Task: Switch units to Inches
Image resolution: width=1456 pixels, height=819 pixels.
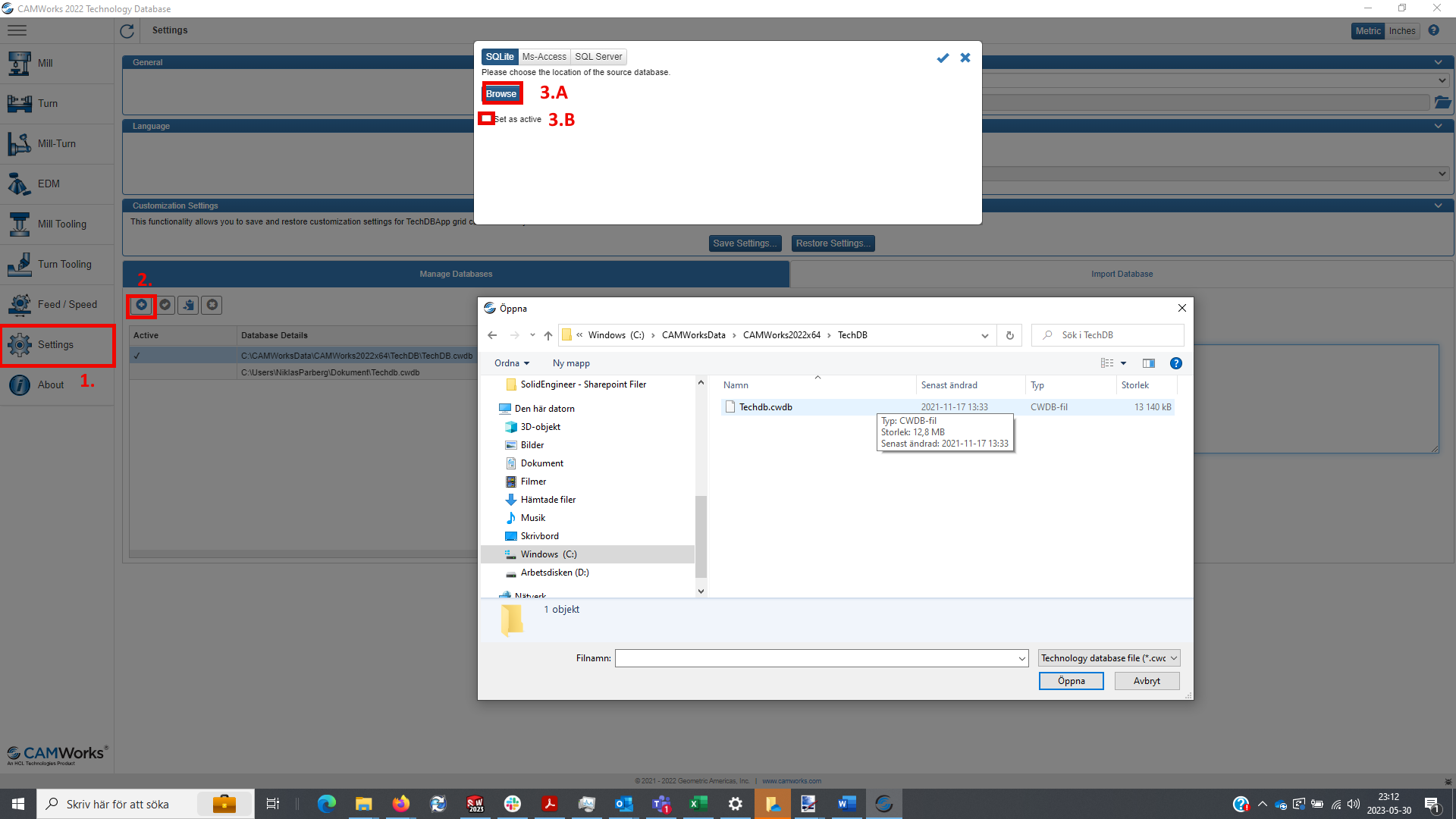Action: click(1402, 31)
